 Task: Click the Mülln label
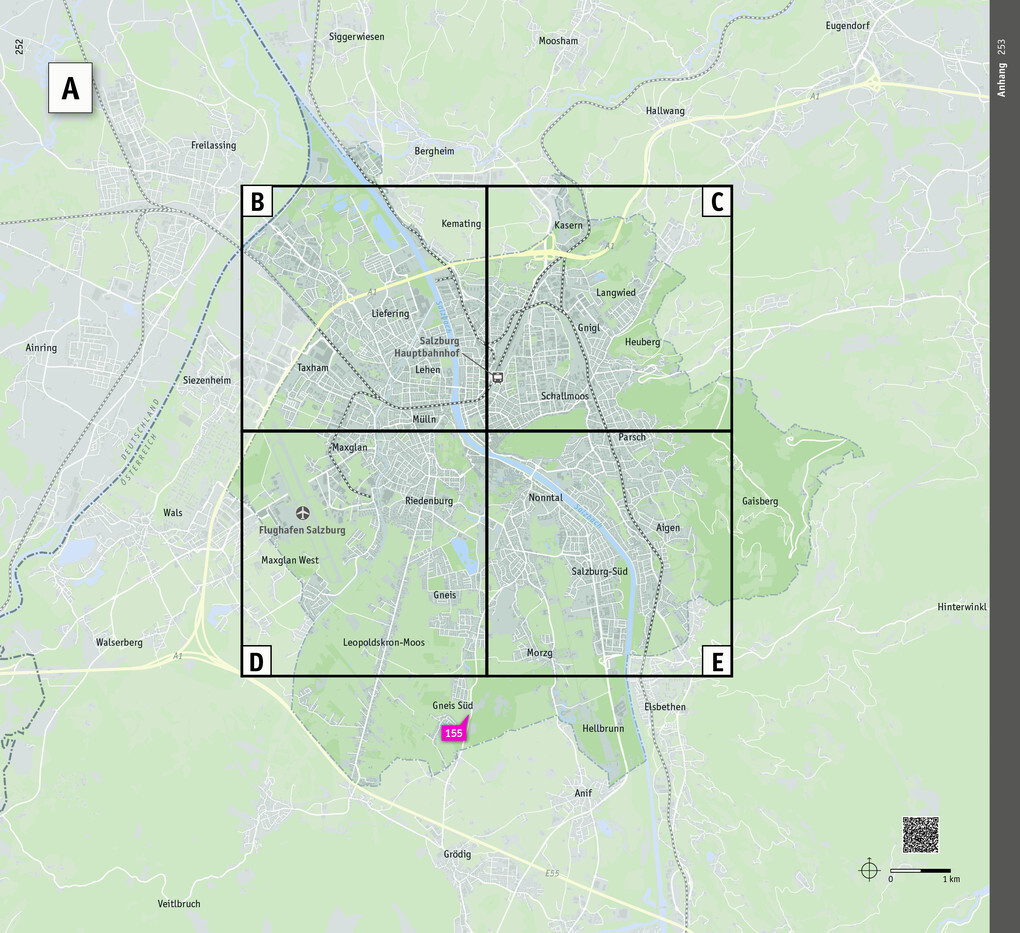click(x=424, y=419)
